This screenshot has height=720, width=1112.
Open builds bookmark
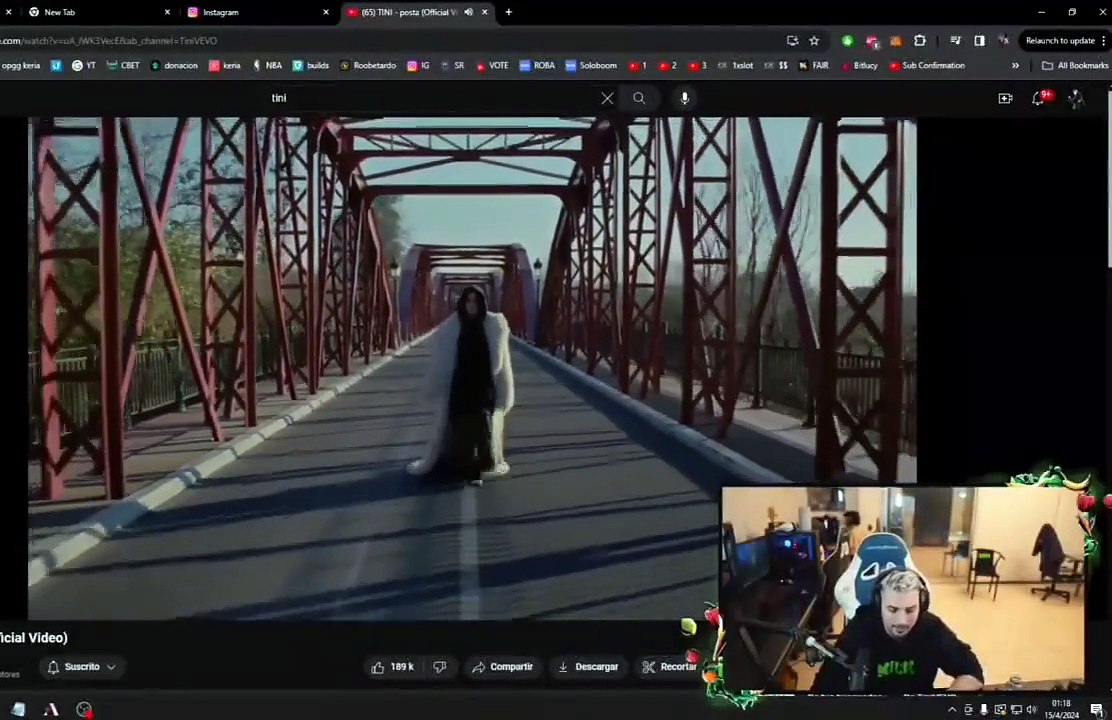tap(311, 65)
